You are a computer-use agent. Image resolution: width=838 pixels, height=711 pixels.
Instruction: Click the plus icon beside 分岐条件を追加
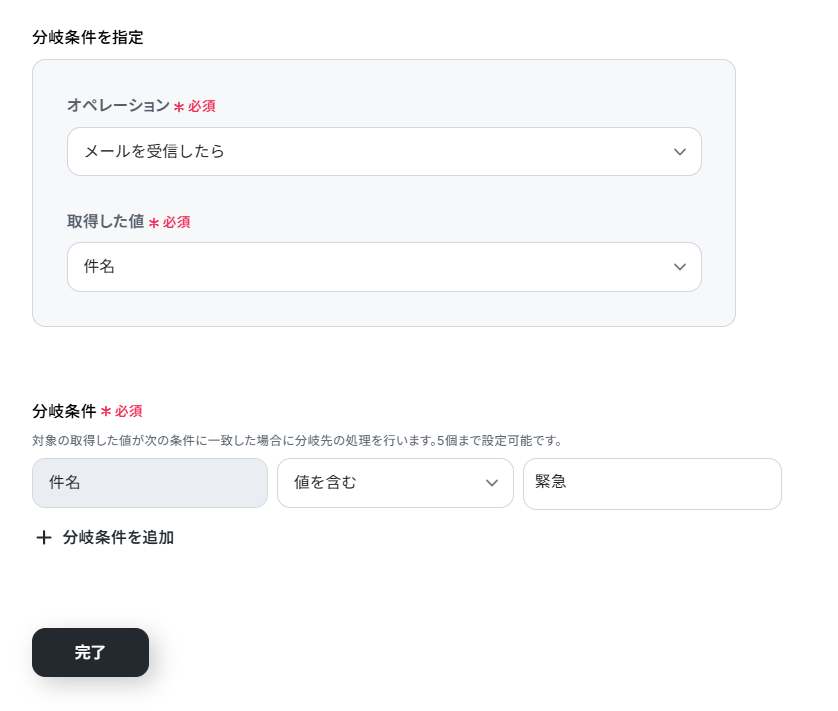pos(44,537)
